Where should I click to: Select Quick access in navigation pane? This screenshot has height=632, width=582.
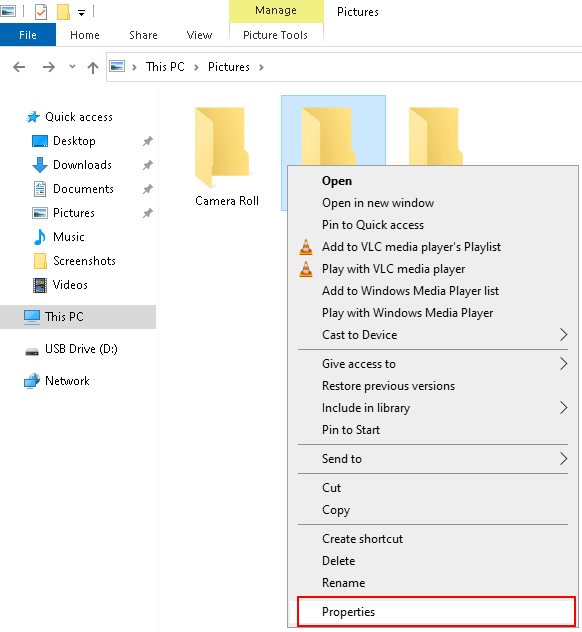coord(69,117)
